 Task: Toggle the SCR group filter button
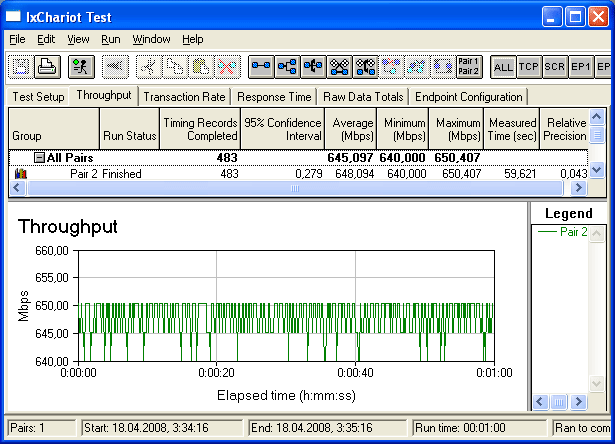pyautogui.click(x=555, y=67)
